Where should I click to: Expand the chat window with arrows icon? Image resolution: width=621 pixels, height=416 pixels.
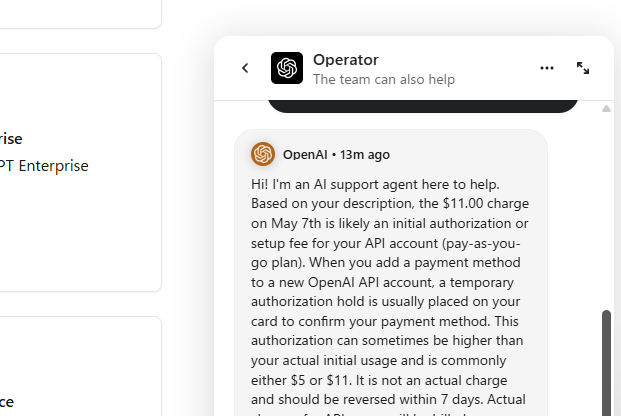click(x=583, y=68)
